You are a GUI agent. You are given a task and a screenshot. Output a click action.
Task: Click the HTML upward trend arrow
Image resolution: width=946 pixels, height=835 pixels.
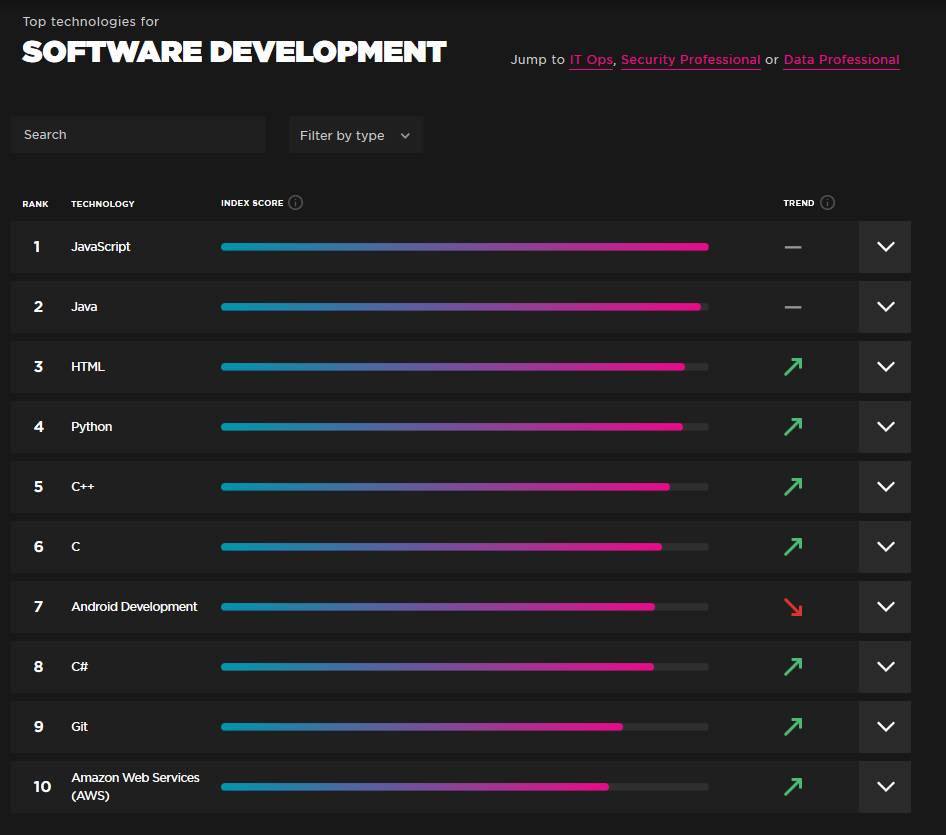tap(793, 367)
